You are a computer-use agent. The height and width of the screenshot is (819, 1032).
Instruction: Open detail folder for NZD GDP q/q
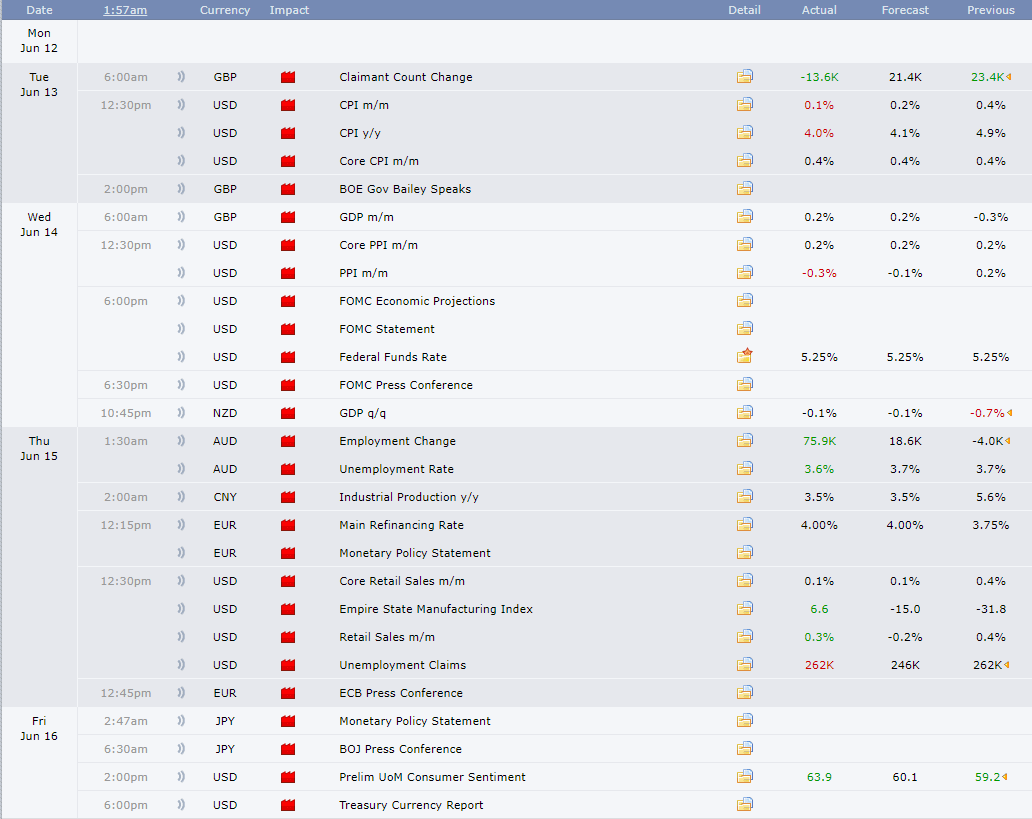(744, 413)
